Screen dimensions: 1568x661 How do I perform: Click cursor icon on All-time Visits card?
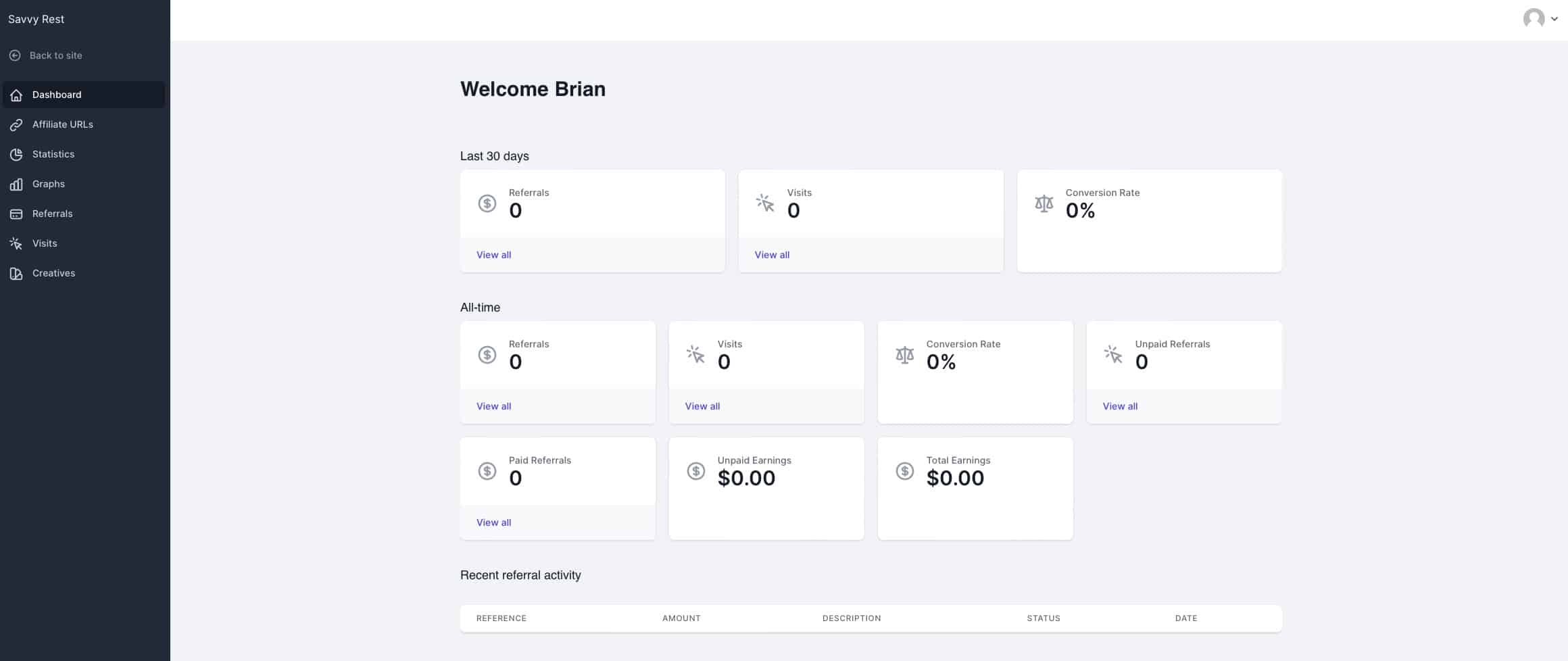click(695, 354)
